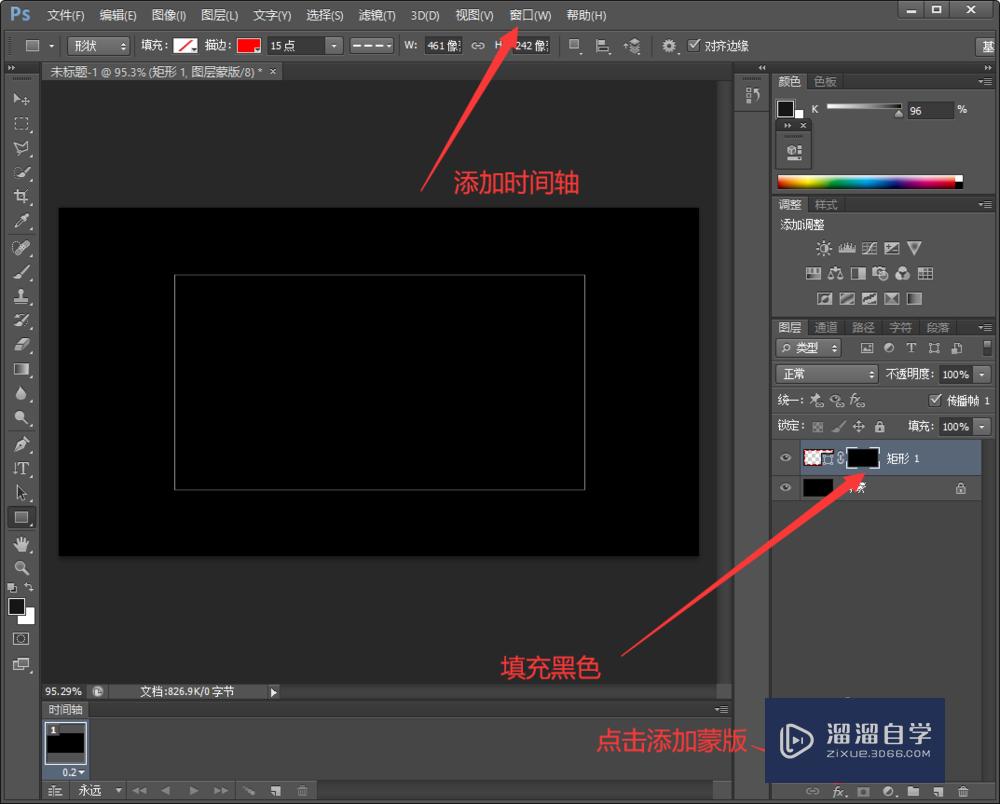Create new group folder button

pos(914,791)
